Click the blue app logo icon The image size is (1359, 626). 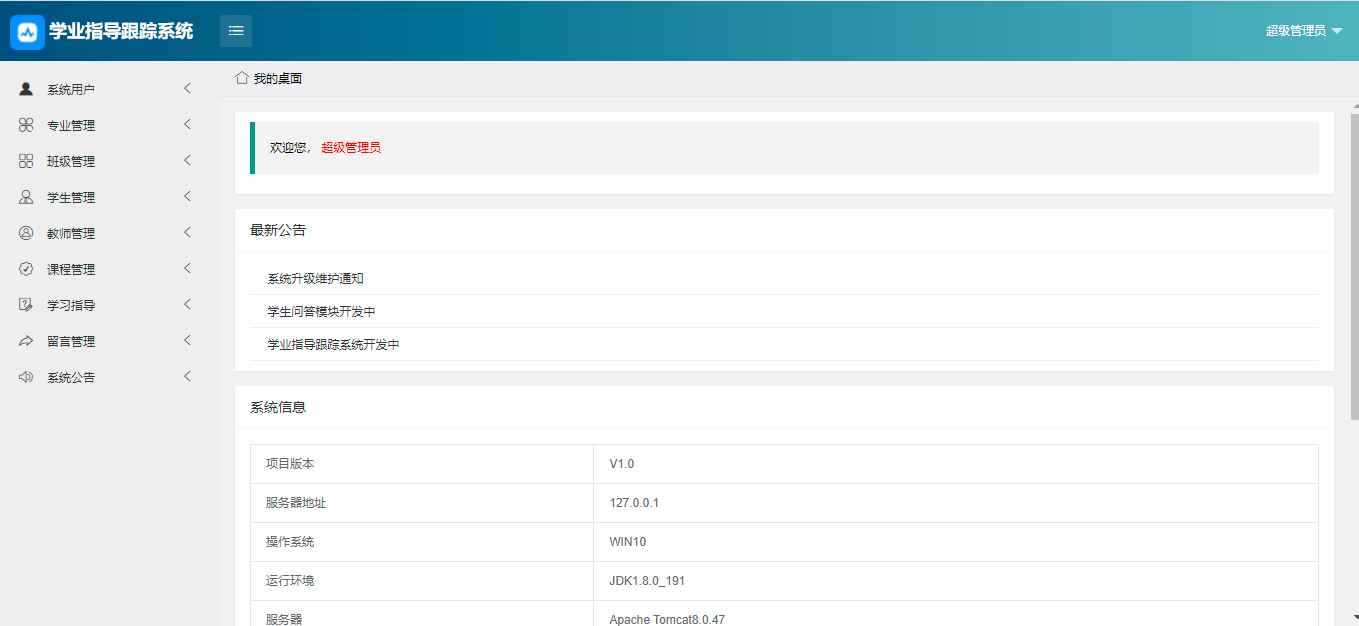click(x=28, y=31)
